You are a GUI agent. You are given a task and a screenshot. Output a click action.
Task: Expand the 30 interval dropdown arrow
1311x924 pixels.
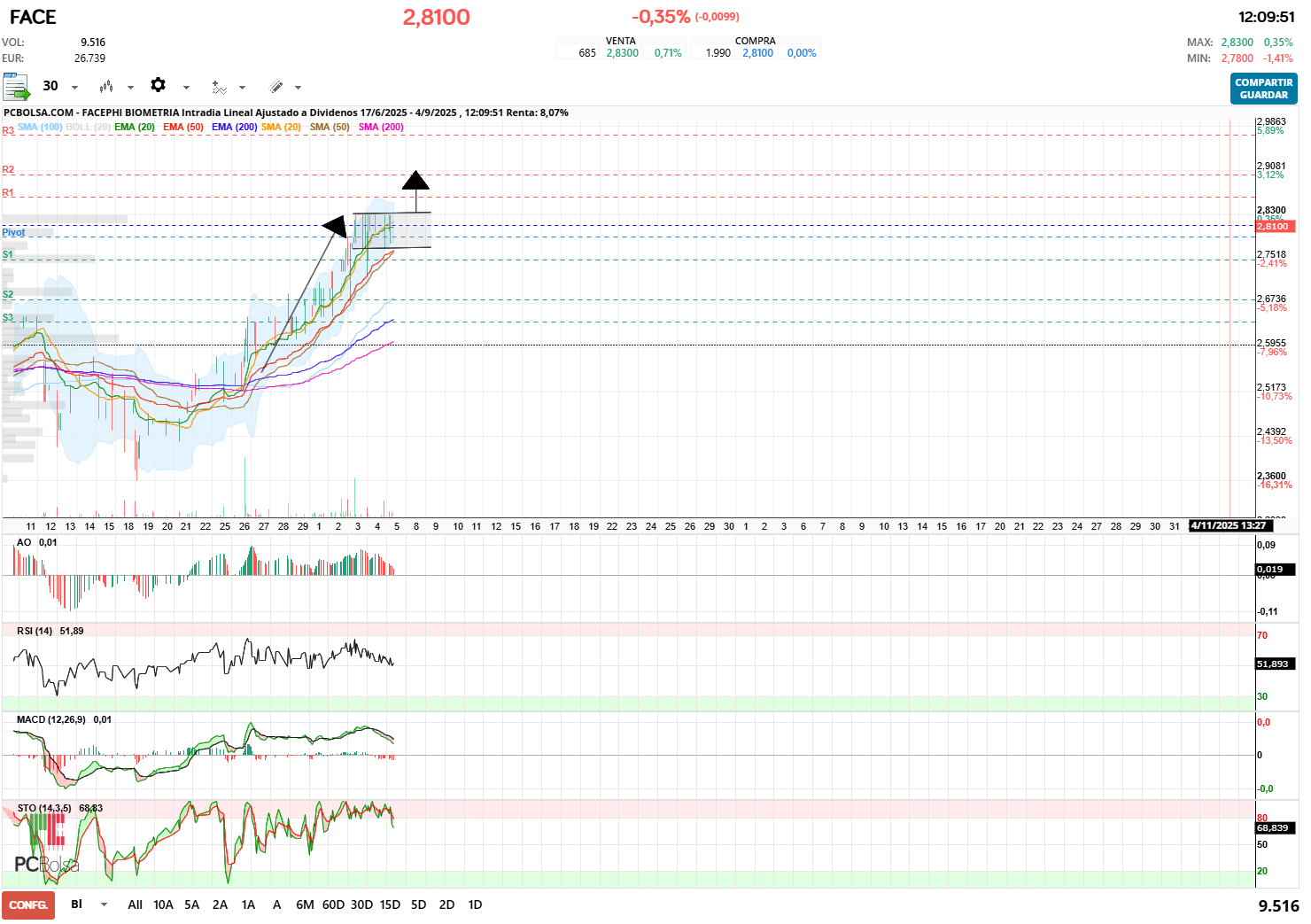tap(74, 88)
